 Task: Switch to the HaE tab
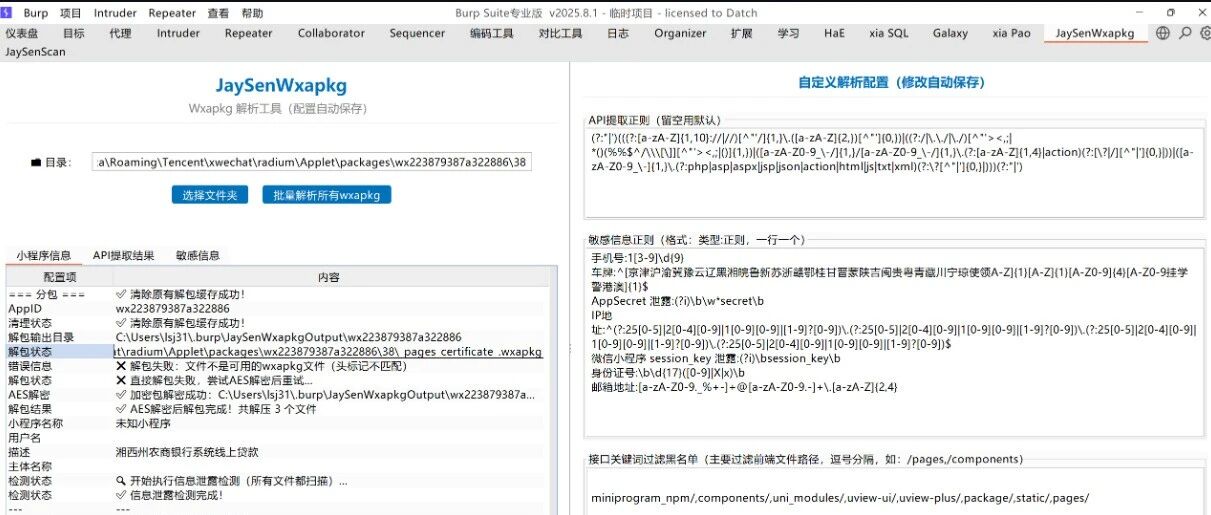point(834,33)
